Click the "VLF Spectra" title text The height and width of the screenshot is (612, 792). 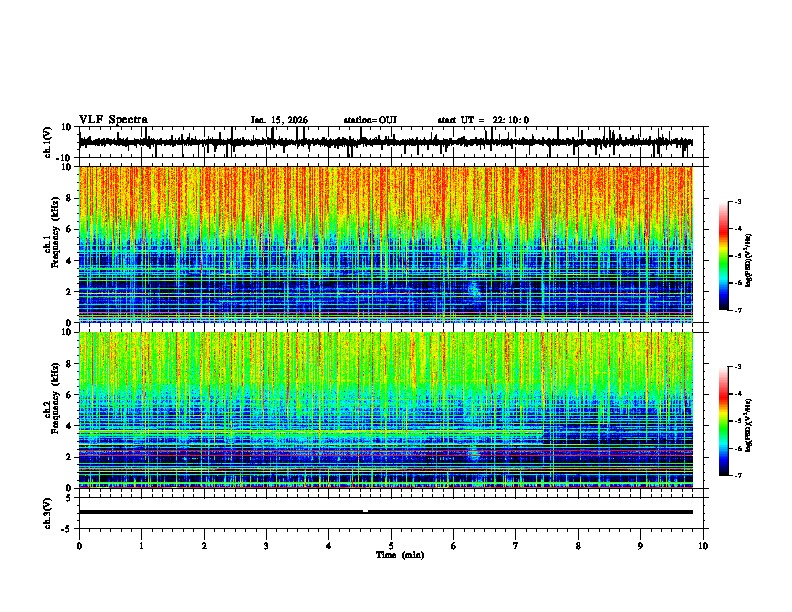(x=113, y=120)
